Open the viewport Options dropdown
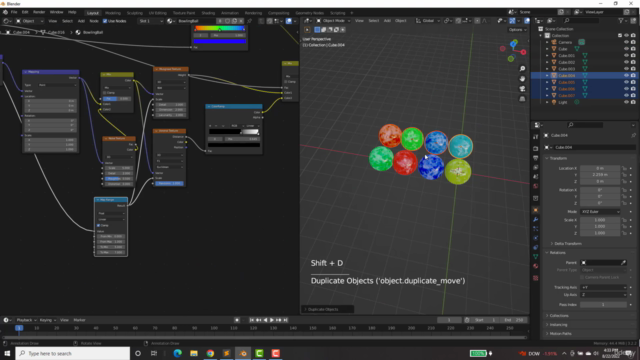Image resolution: width=640 pixels, height=360 pixels. click(x=517, y=30)
